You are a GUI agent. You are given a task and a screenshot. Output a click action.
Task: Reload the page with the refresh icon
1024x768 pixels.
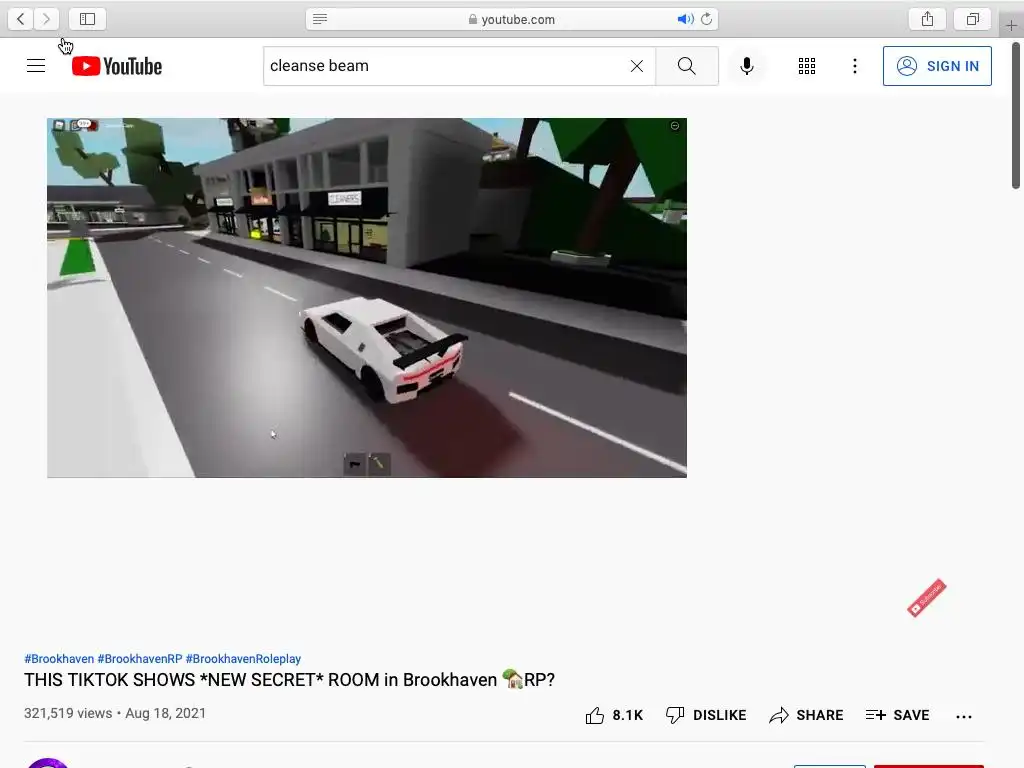[x=706, y=19]
